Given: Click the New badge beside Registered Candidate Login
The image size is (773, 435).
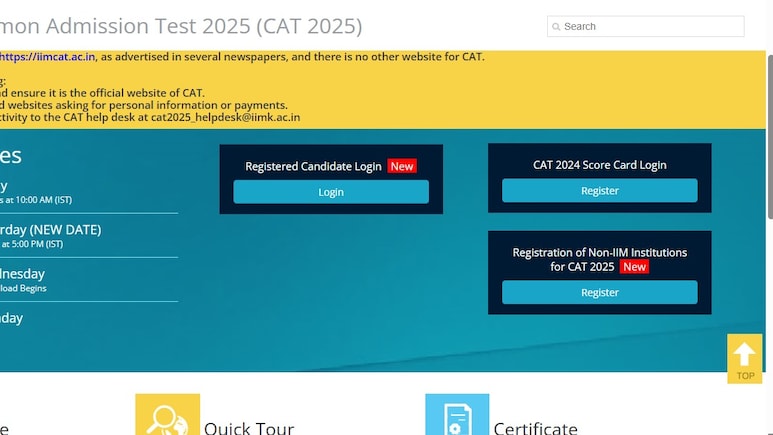Looking at the screenshot, I should (402, 166).
